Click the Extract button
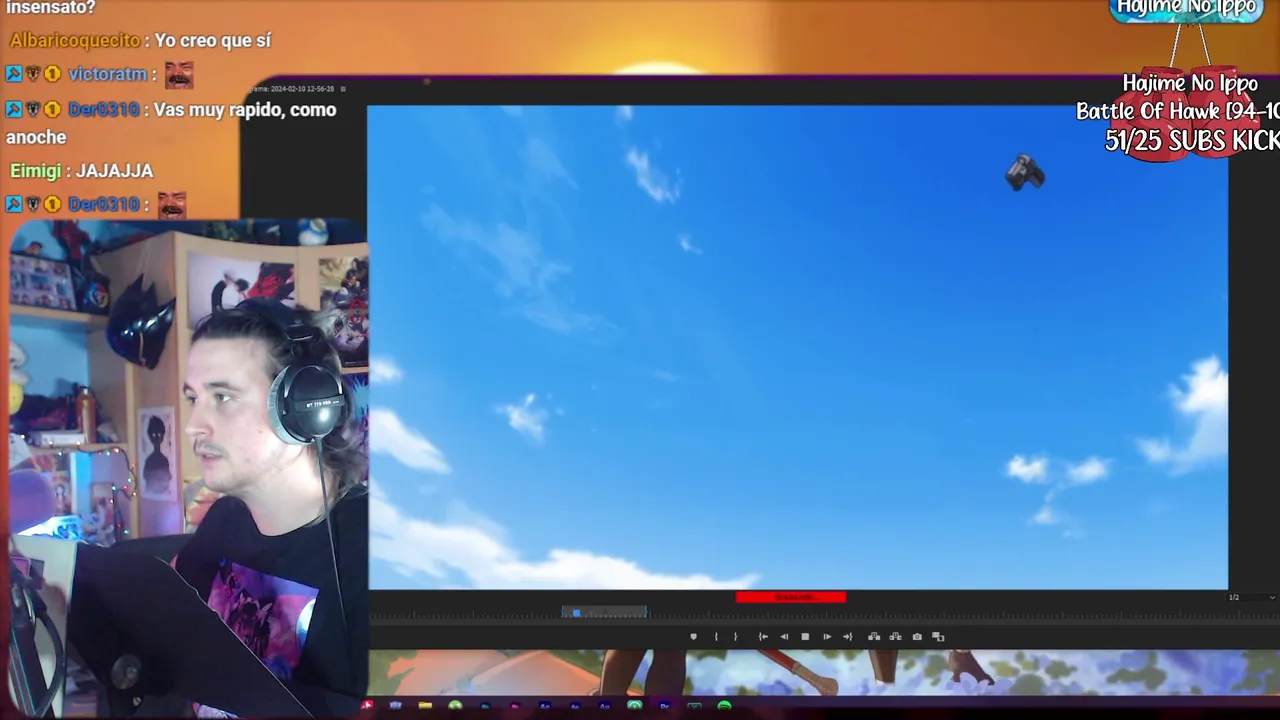 click(x=895, y=637)
